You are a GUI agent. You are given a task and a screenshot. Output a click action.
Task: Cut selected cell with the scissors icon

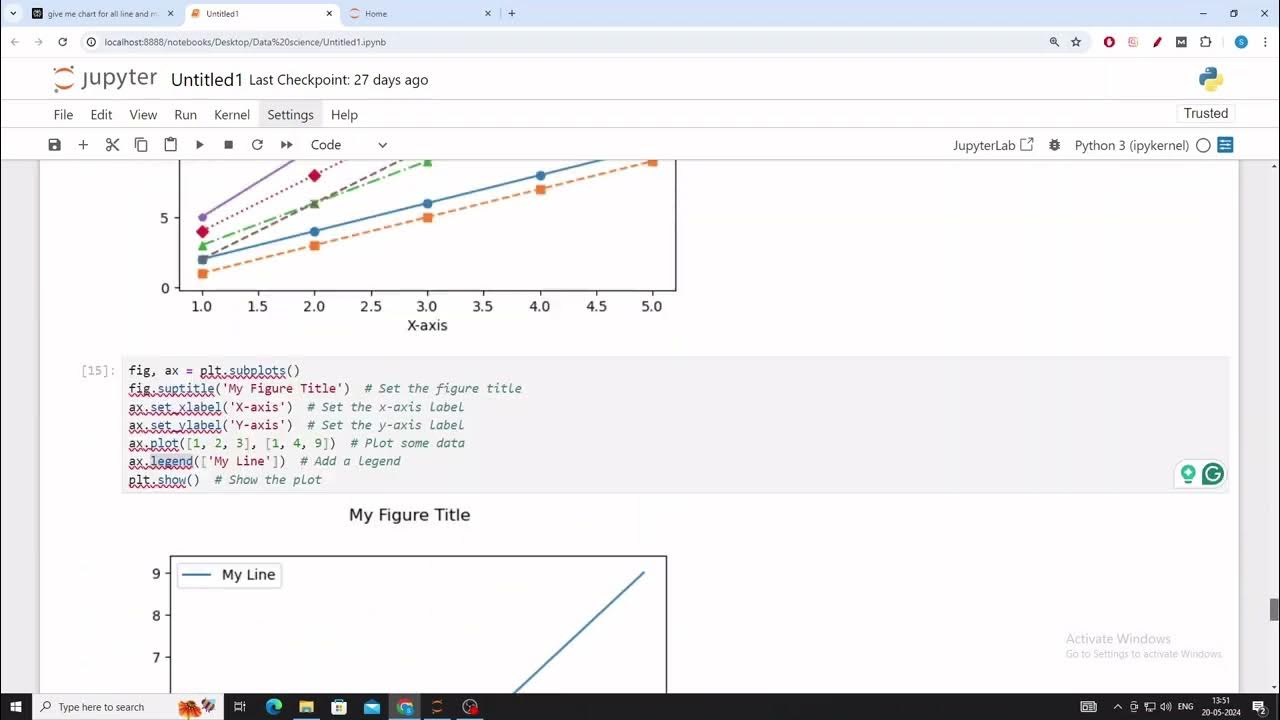coord(112,145)
